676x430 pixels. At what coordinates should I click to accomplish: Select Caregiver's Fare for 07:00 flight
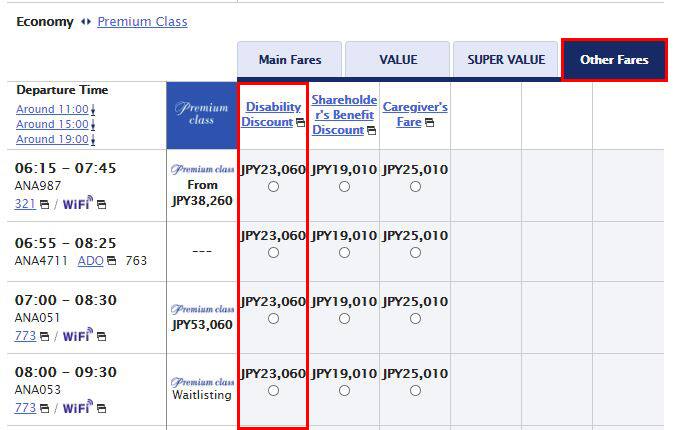coord(415,319)
